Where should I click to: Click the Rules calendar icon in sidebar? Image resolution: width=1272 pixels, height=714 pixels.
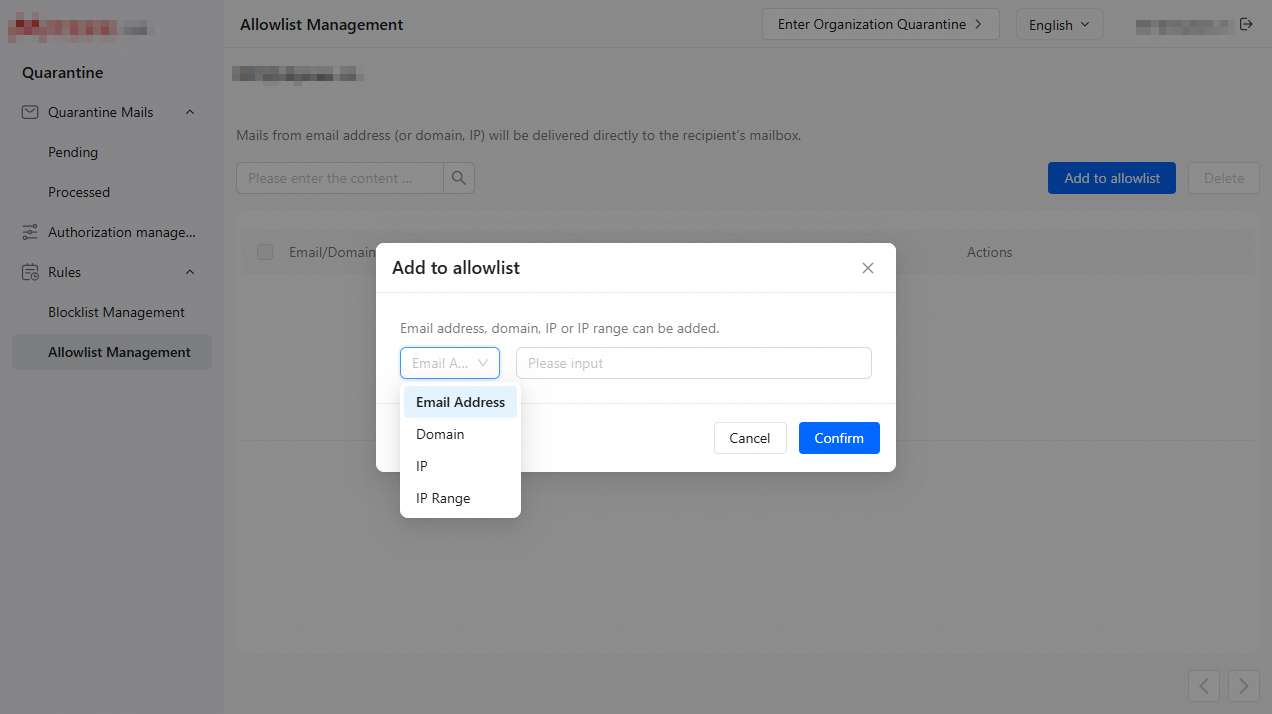click(30, 272)
